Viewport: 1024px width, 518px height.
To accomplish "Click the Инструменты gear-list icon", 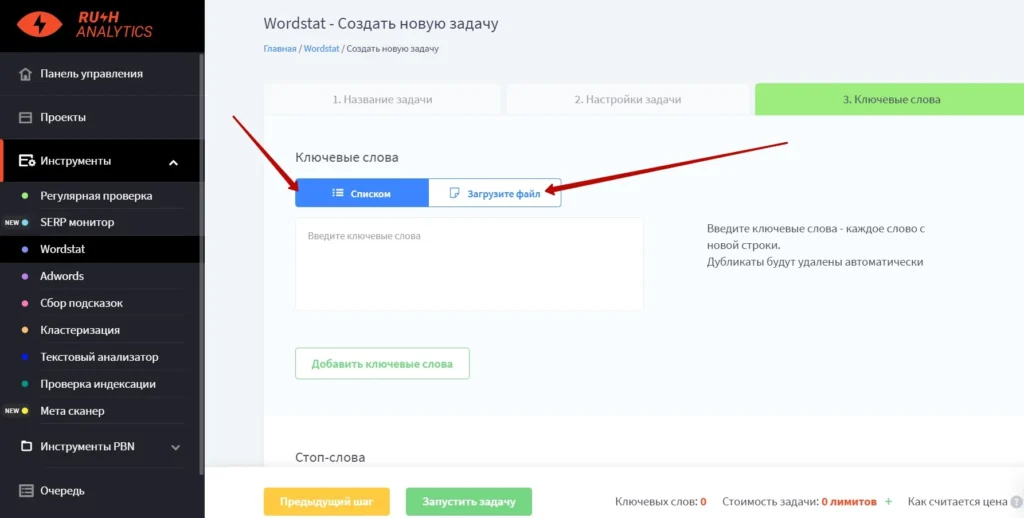I will tap(26, 161).
